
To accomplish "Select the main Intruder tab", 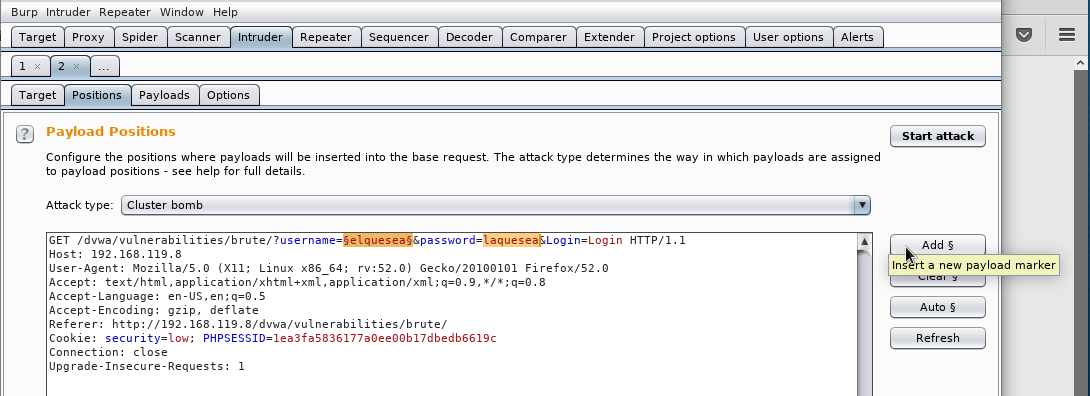I will [261, 37].
